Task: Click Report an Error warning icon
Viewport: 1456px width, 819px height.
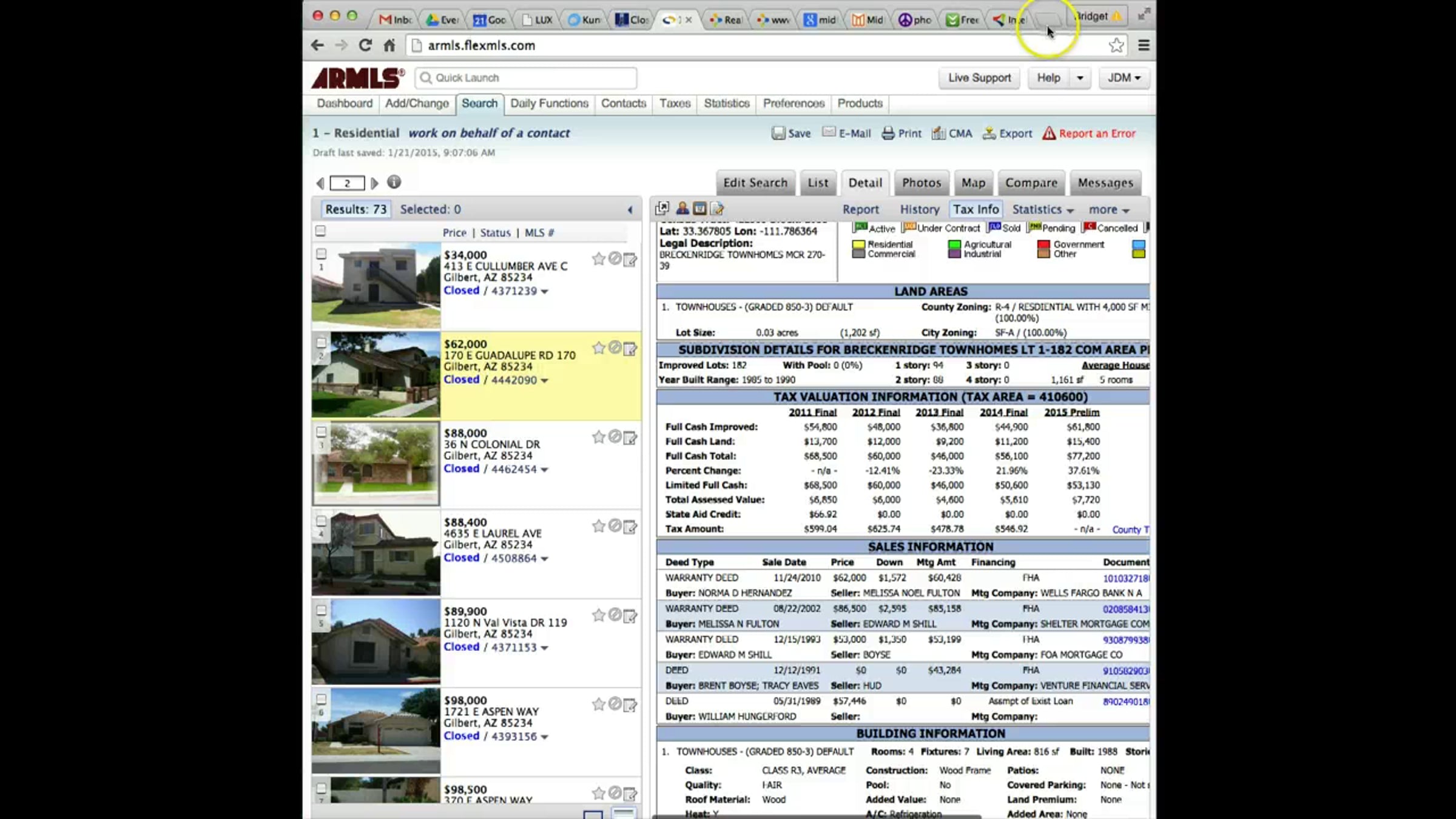Action: (x=1049, y=133)
